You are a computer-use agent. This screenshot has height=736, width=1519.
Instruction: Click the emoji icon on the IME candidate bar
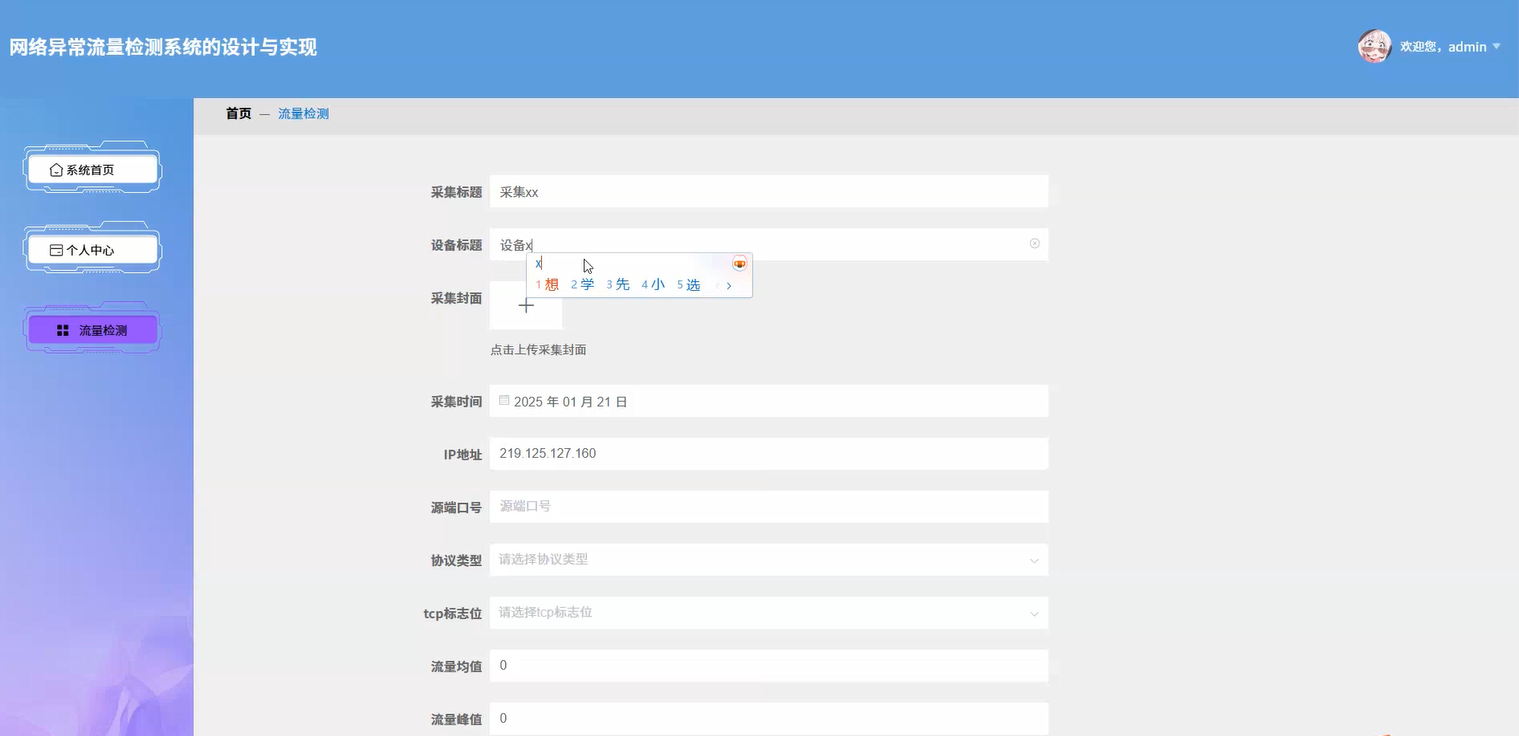tap(739, 263)
